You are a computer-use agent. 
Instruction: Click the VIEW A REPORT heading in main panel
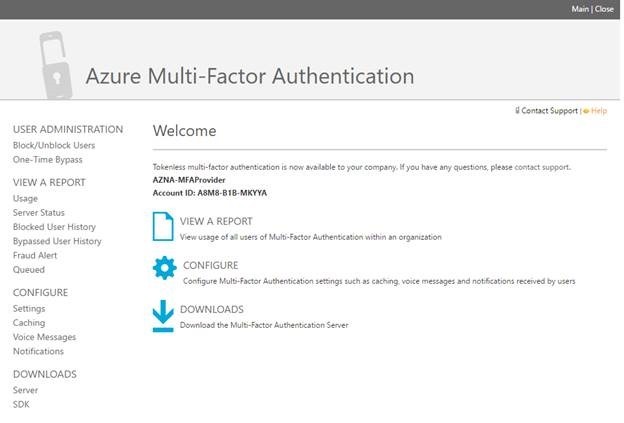click(216, 221)
